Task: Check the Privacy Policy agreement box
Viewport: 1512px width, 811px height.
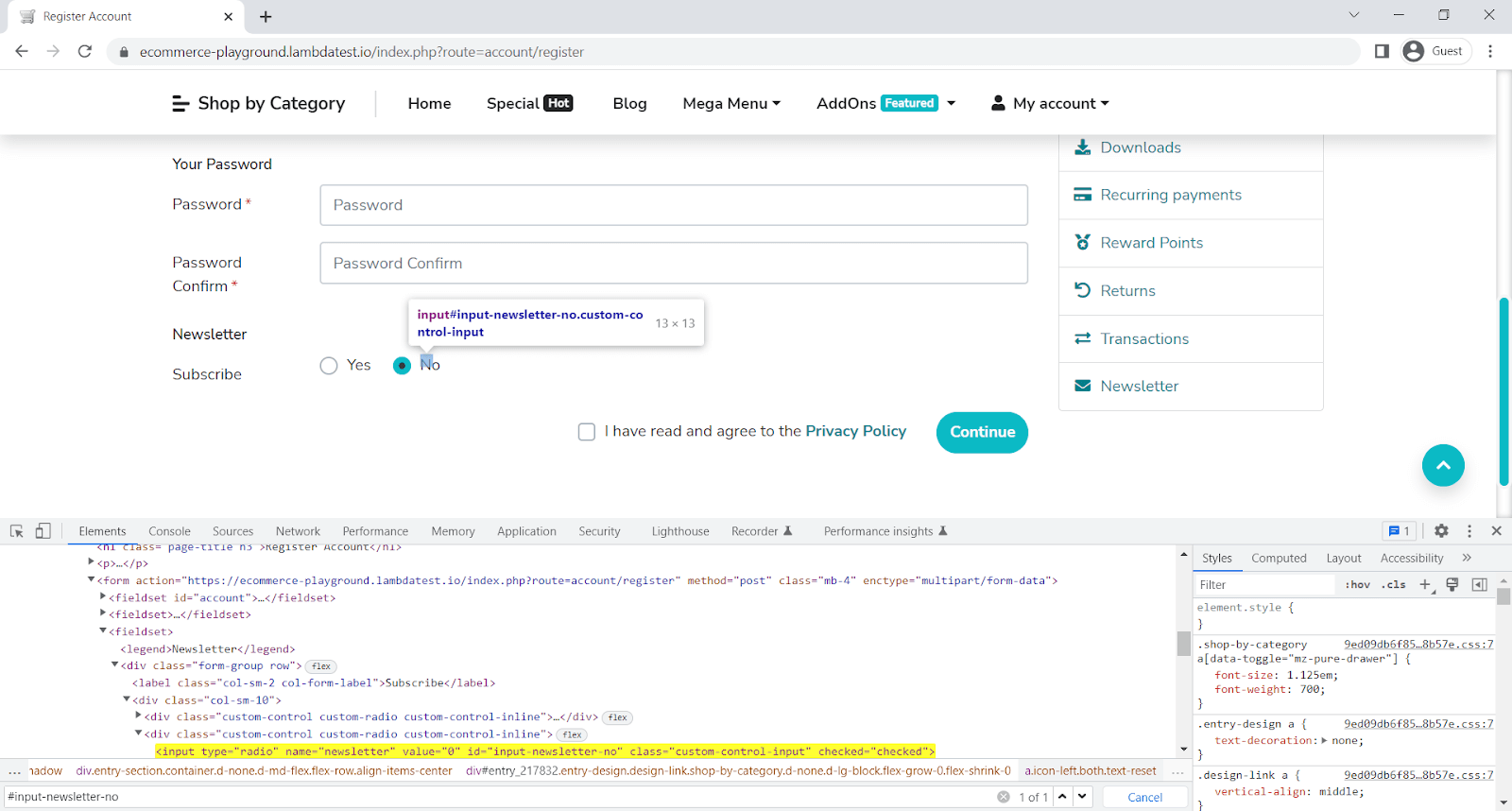Action: click(x=587, y=432)
